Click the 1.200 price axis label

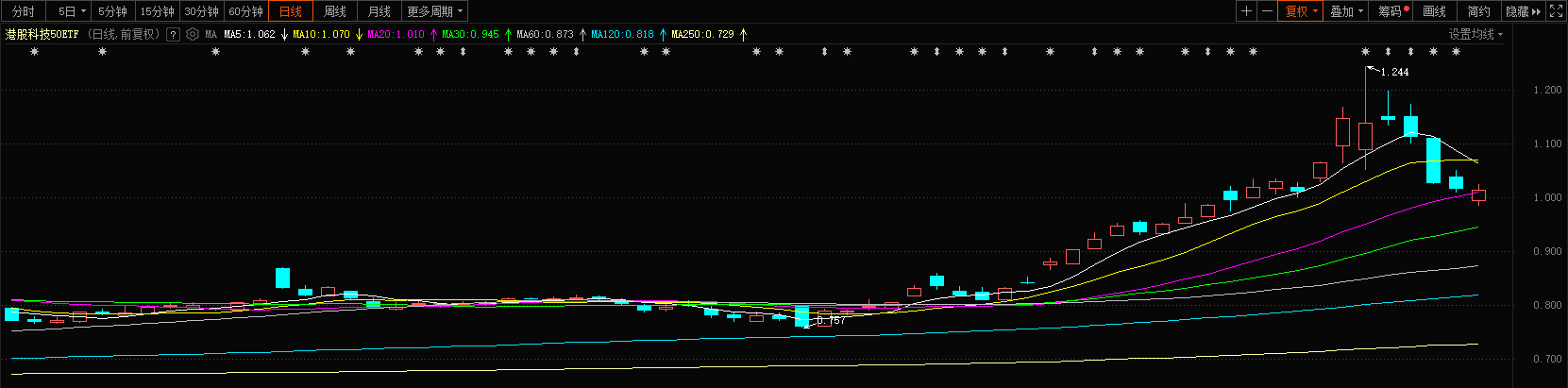1547,91
